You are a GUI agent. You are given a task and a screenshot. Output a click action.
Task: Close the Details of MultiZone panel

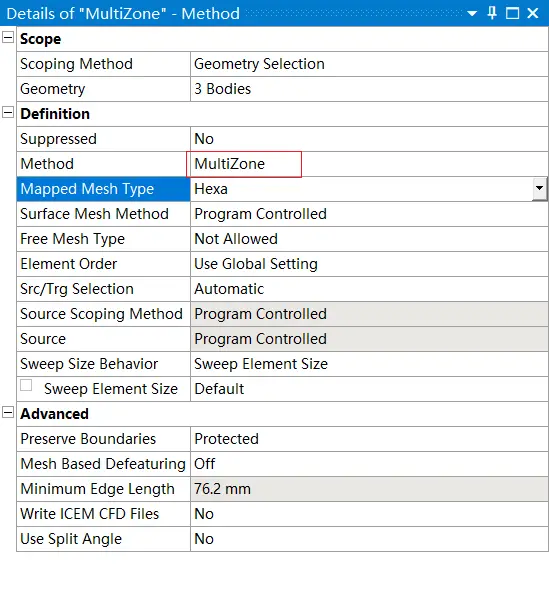click(533, 13)
